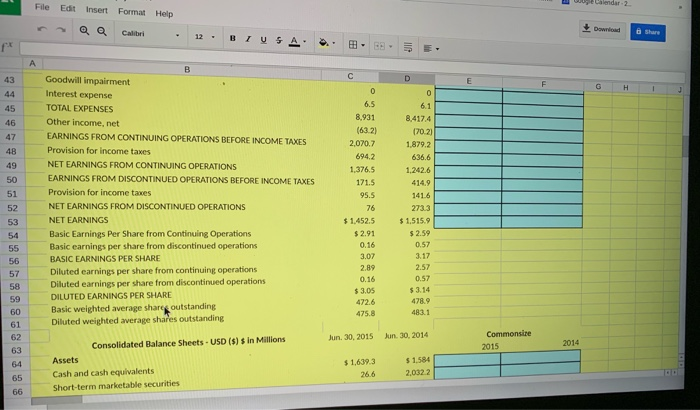Screen dimensions: 700x410
Task: Open the Help menu
Action: click(164, 13)
